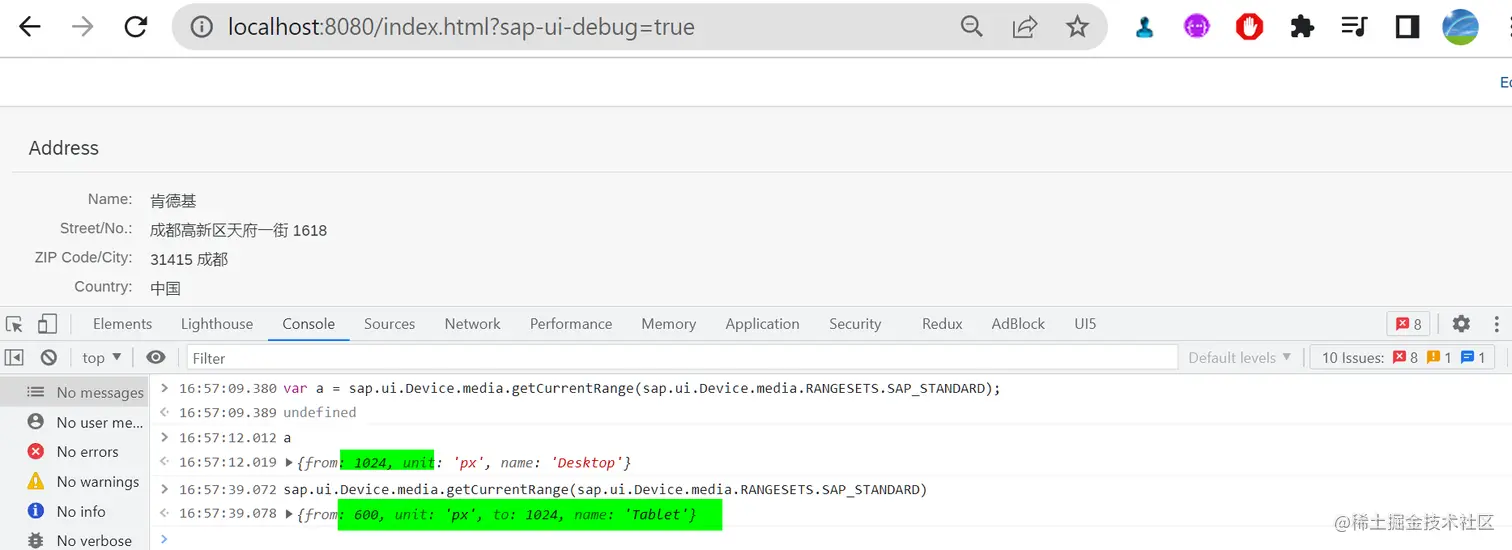Image resolution: width=1512 pixels, height=550 pixels.
Task: Switch to the Lighthouse tab
Action: pyautogui.click(x=217, y=324)
